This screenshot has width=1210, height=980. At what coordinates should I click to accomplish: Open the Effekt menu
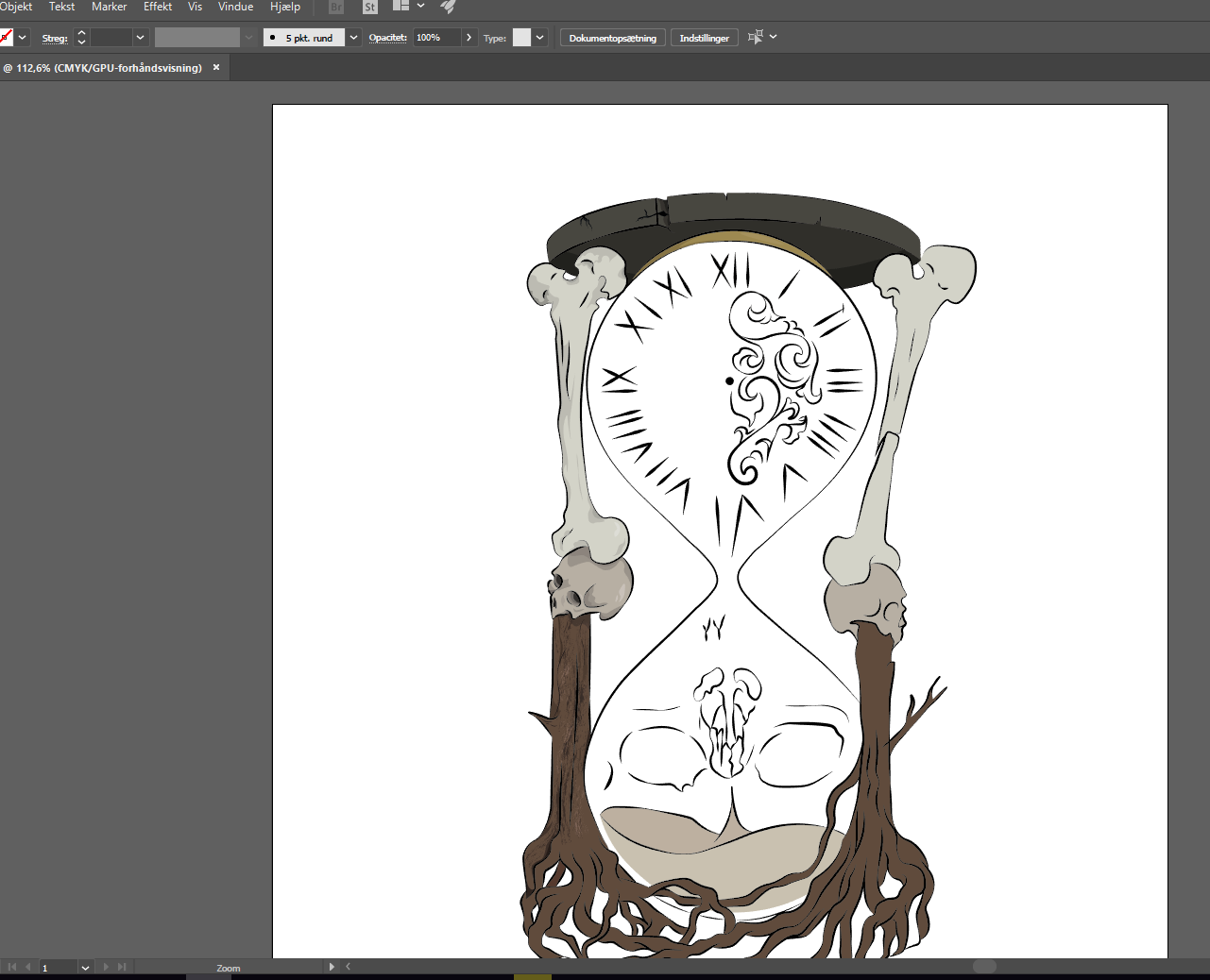tap(158, 7)
